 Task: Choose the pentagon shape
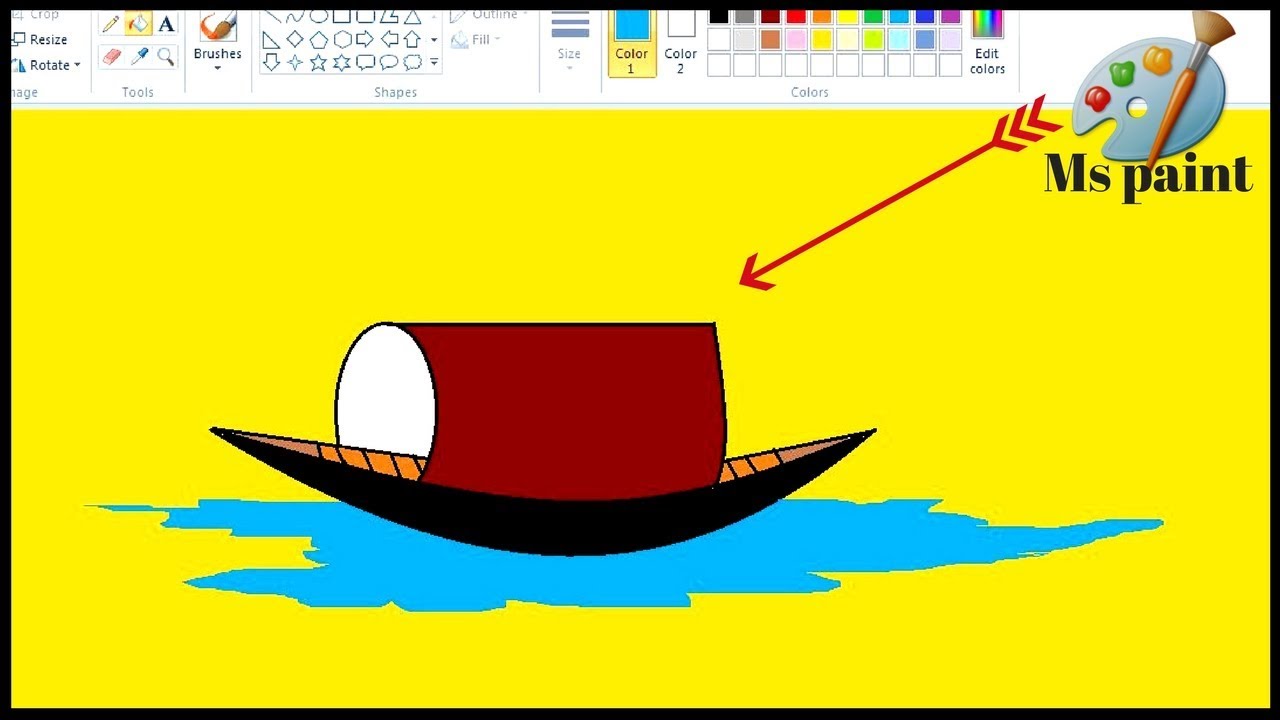point(318,39)
